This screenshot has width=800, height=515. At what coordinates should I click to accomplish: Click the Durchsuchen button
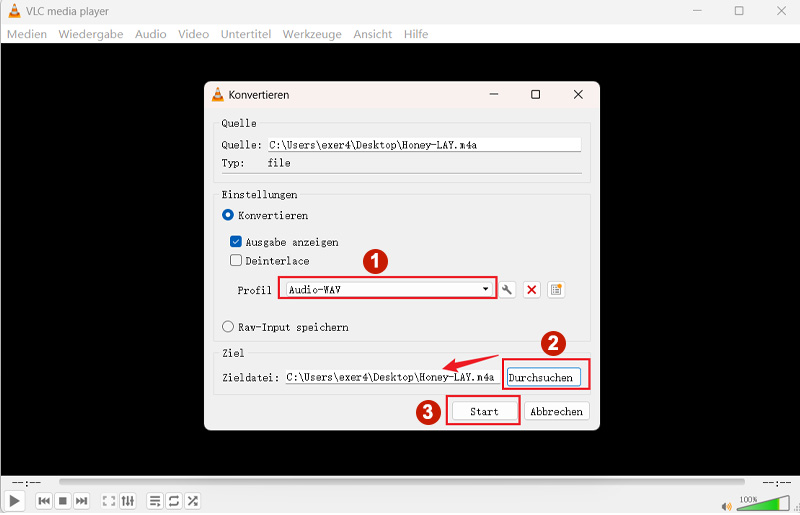coord(543,378)
